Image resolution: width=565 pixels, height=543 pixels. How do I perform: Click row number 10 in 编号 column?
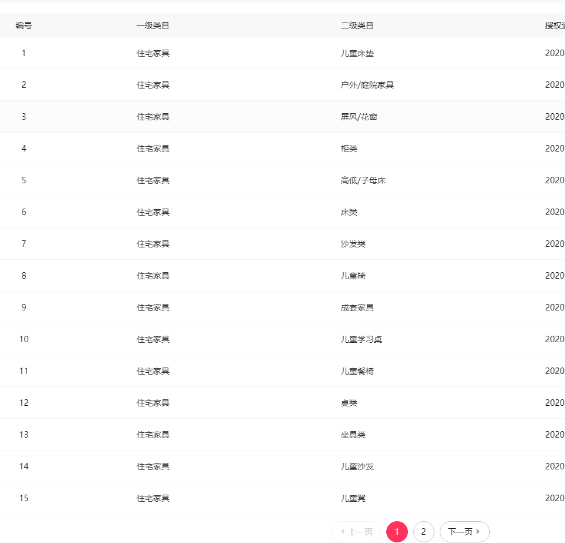[x=24, y=339]
